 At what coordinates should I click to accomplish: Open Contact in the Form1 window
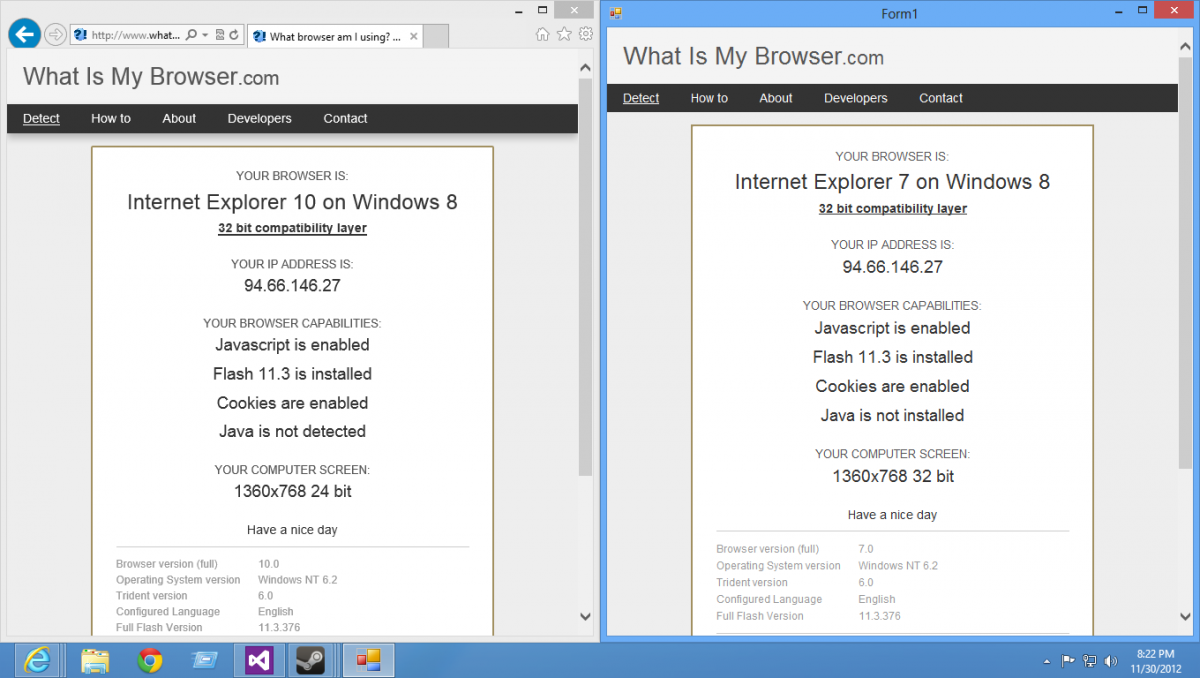pyautogui.click(x=941, y=98)
